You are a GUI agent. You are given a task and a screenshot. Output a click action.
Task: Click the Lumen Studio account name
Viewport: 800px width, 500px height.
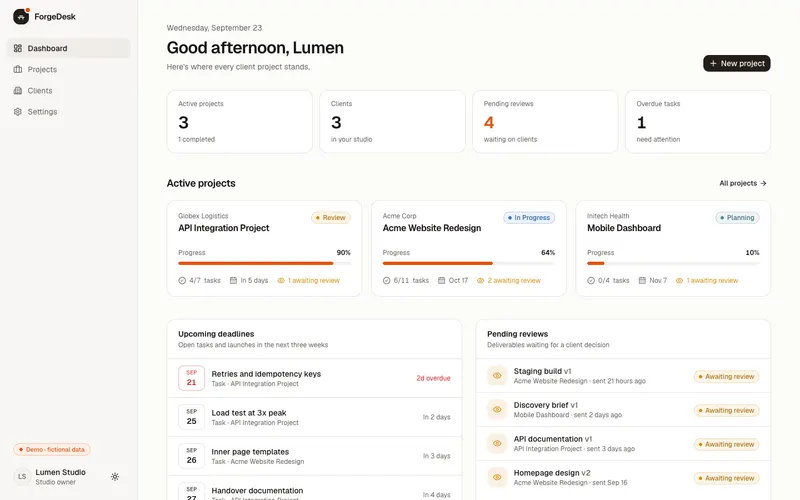coord(60,472)
